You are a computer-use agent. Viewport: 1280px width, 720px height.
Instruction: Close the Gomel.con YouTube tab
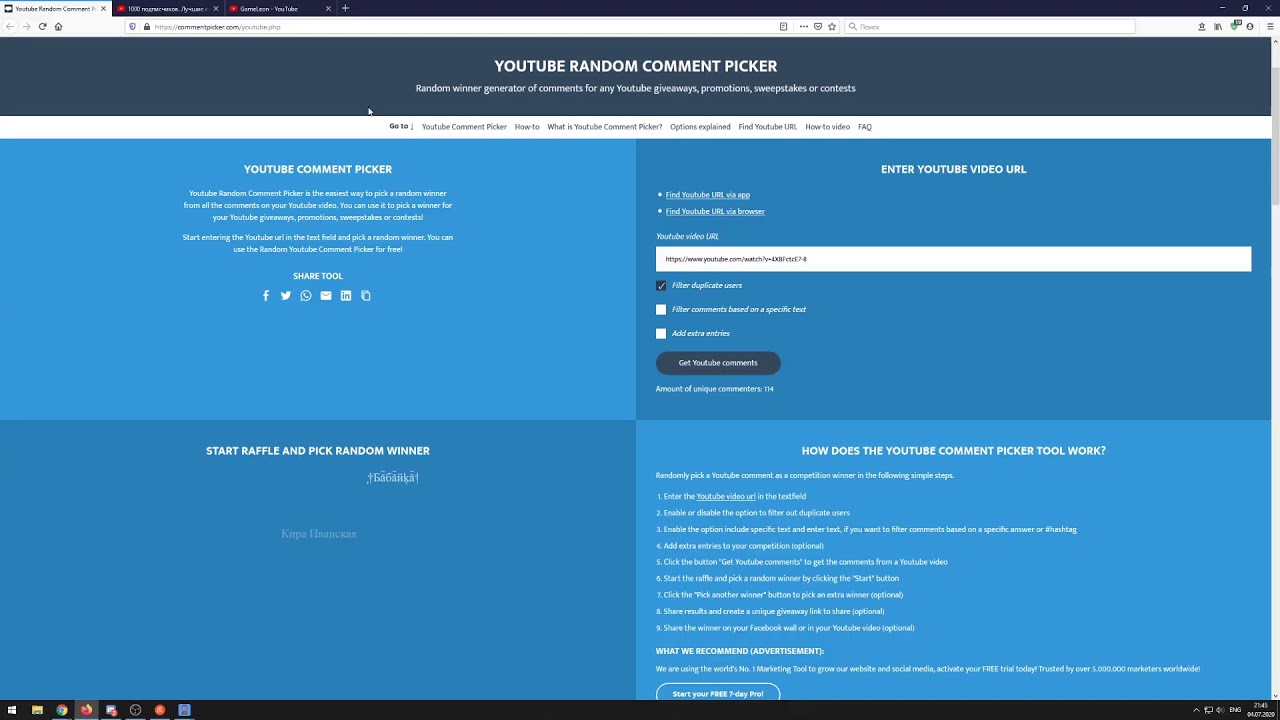[328, 9]
